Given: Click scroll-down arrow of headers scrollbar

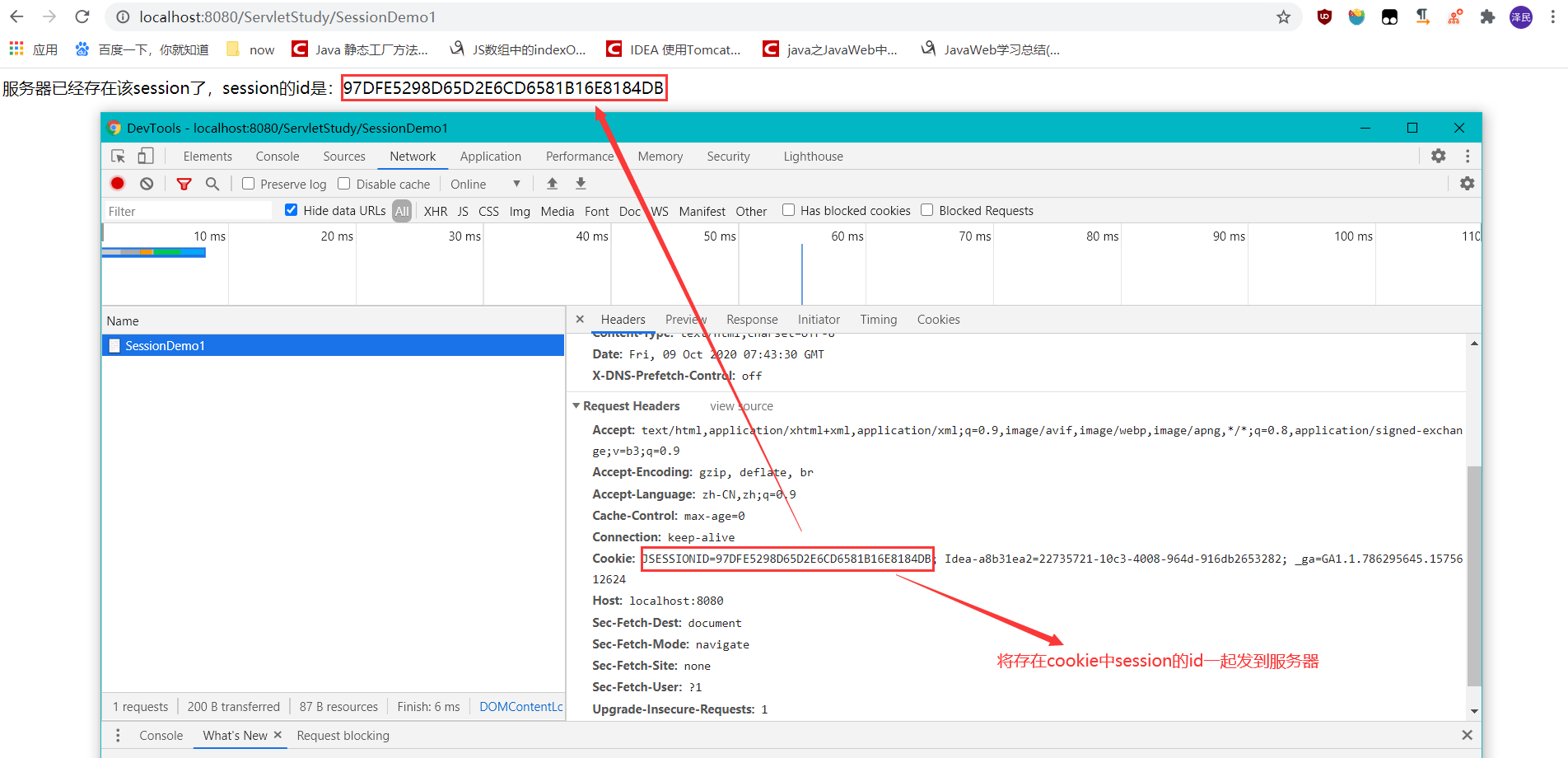Looking at the screenshot, I should coord(1474,711).
